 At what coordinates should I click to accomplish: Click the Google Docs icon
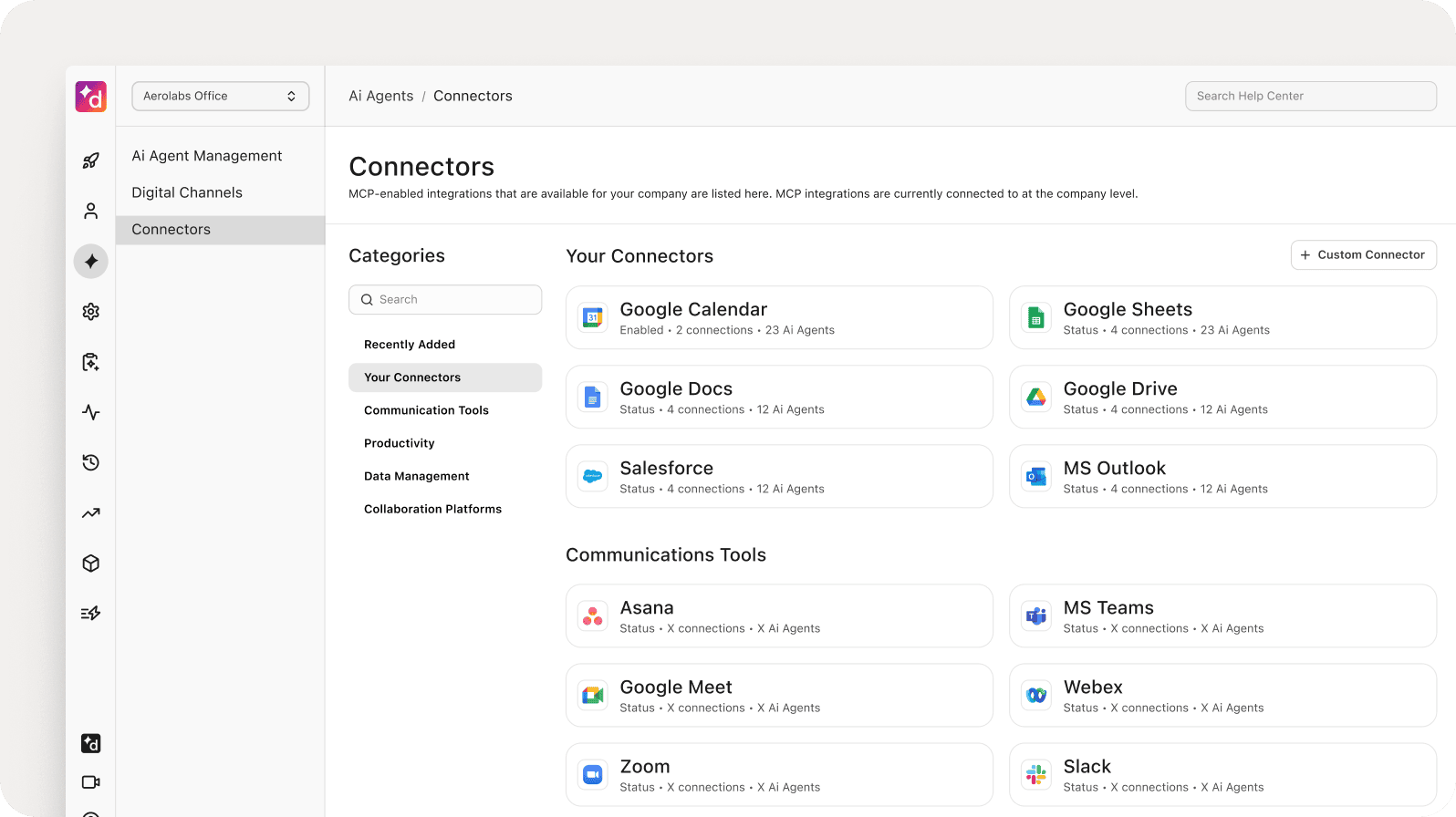pyautogui.click(x=593, y=398)
